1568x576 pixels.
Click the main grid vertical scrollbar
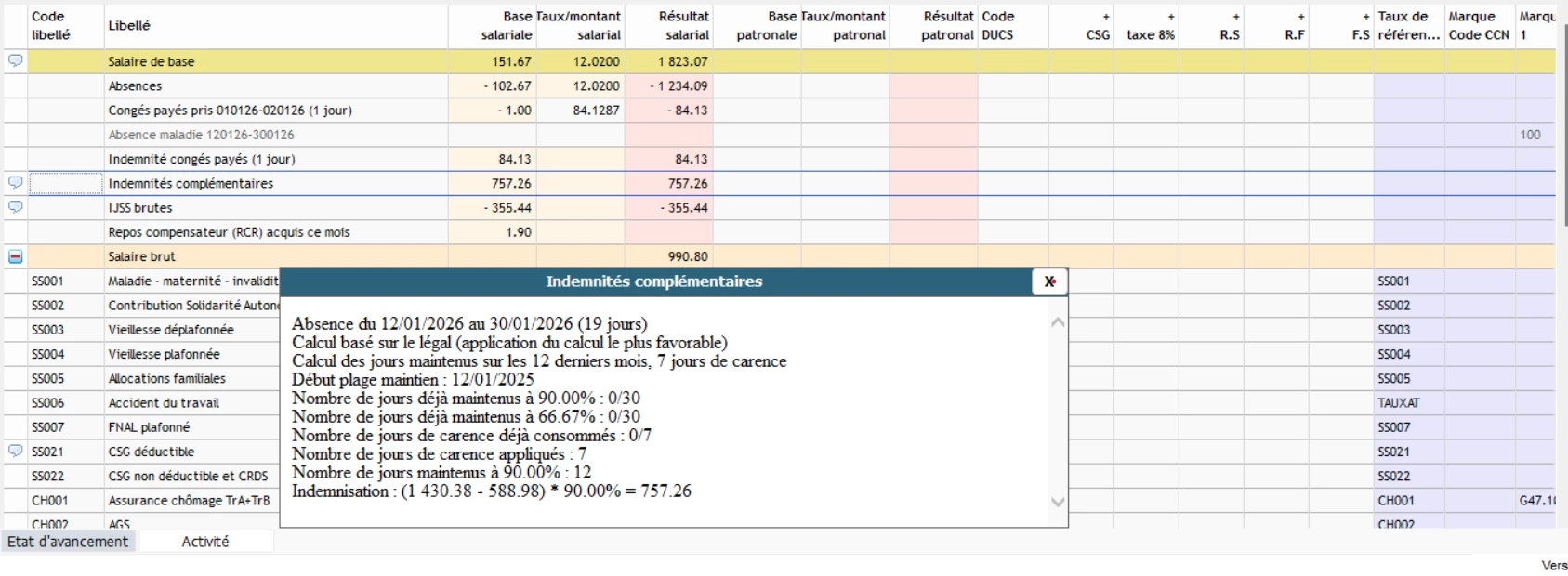(x=1564, y=125)
